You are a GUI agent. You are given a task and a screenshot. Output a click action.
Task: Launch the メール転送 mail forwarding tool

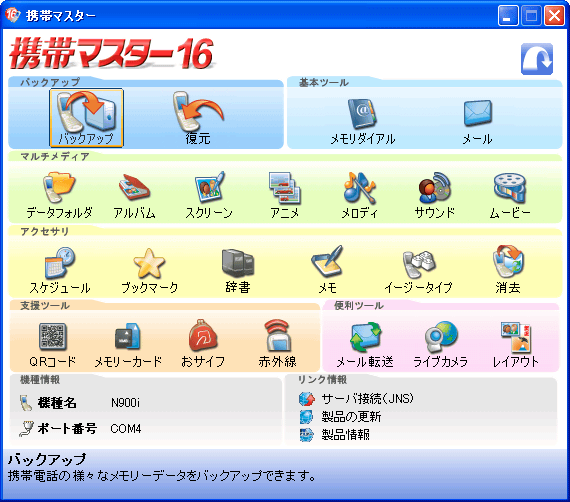pos(365,345)
